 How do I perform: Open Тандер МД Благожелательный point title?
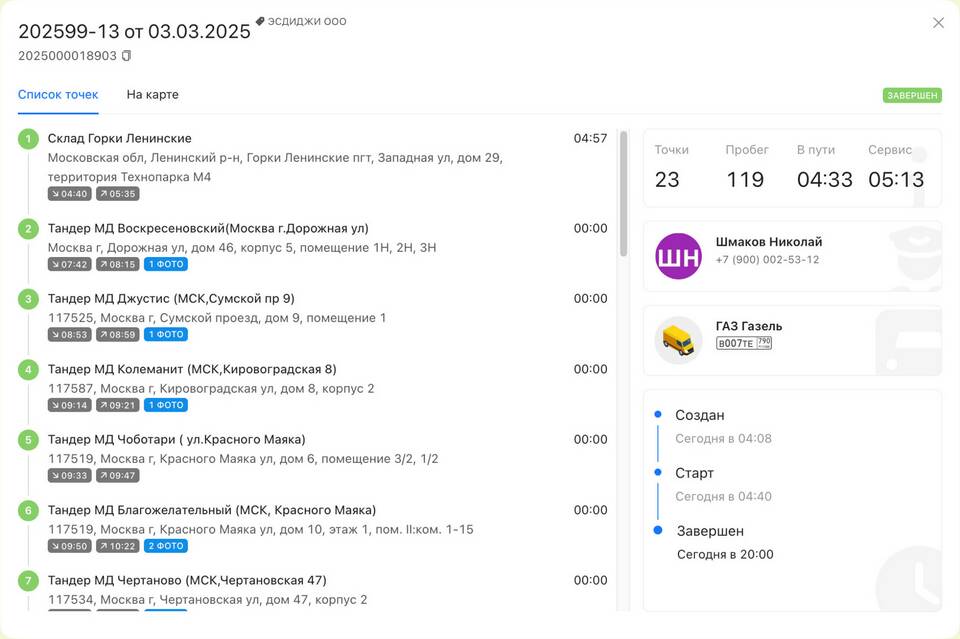click(212, 510)
